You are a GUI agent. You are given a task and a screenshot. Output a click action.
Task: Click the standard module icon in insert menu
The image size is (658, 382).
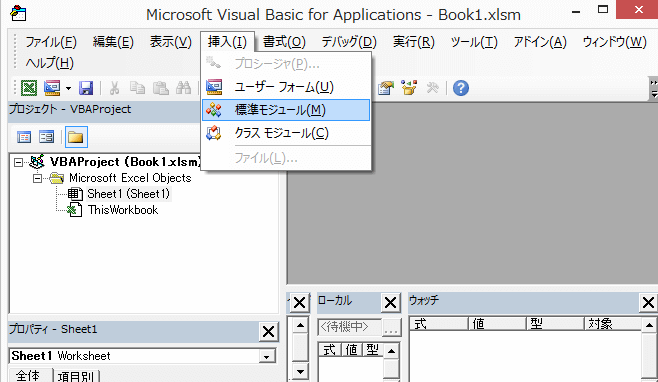214,110
